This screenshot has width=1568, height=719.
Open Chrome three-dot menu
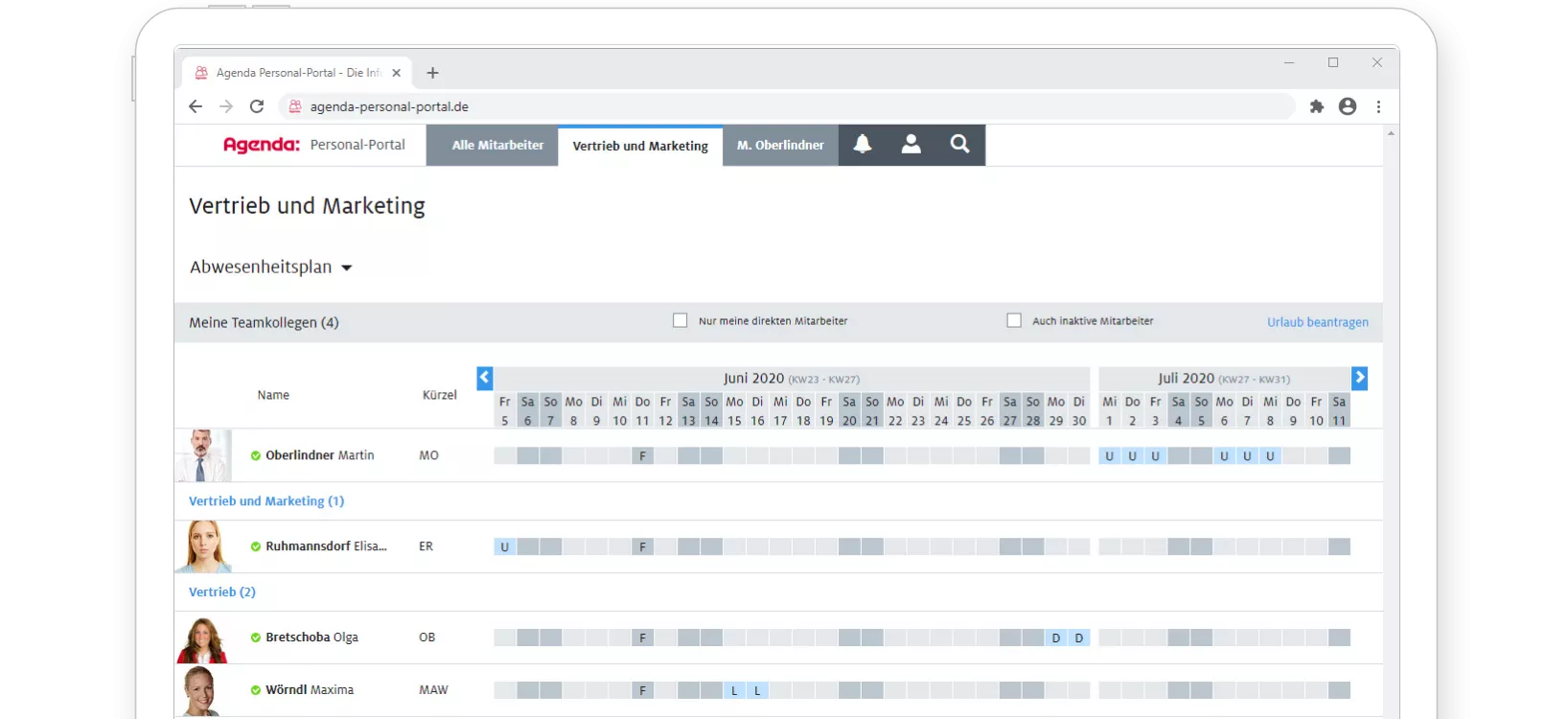tap(1378, 106)
